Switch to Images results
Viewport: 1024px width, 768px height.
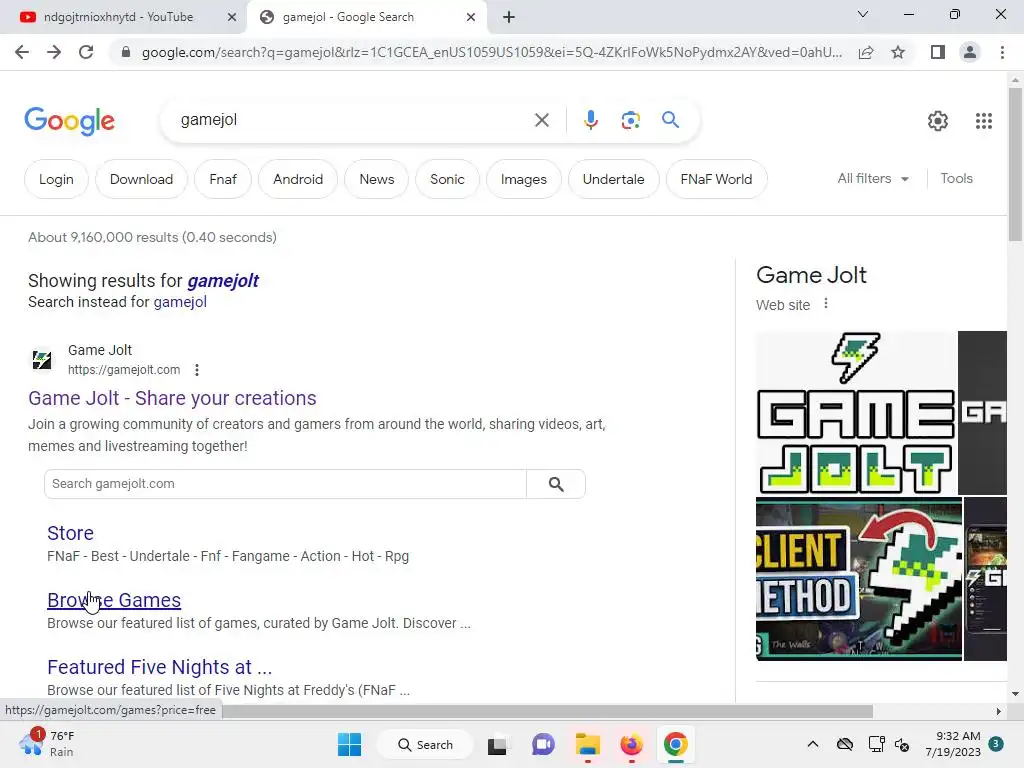(x=524, y=179)
